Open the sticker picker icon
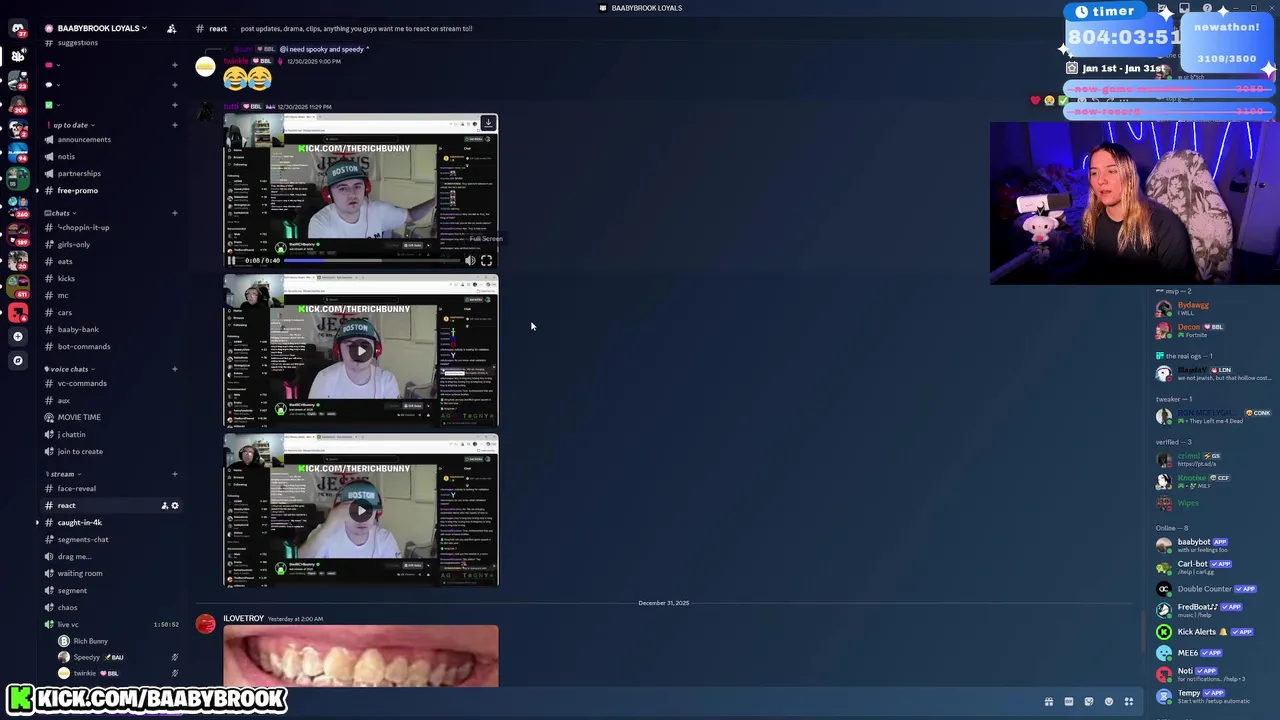Screen dimensions: 1280x720 pos(1088,702)
